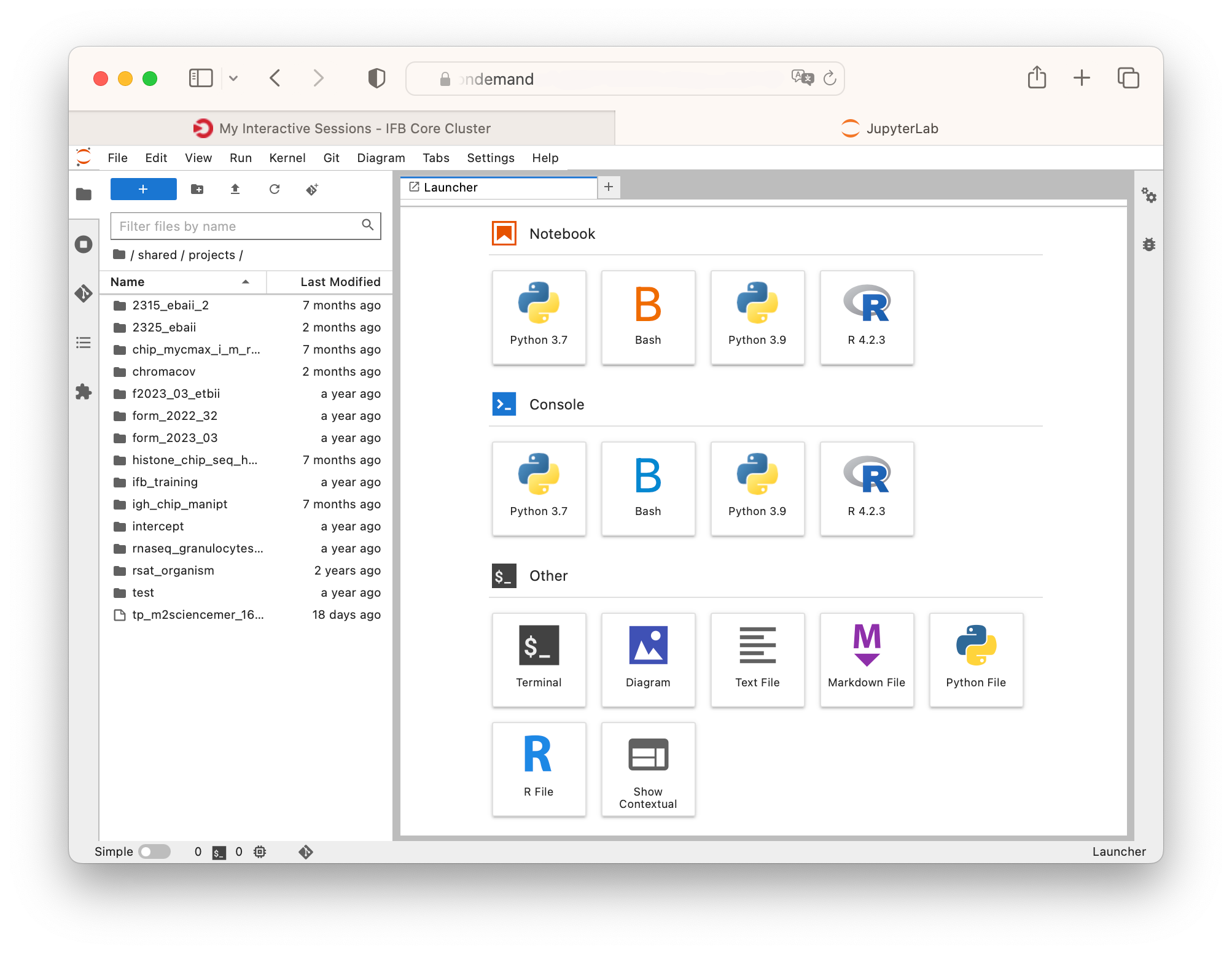Select the Launcher tab
The width and height of the screenshot is (1232, 954).
498,187
